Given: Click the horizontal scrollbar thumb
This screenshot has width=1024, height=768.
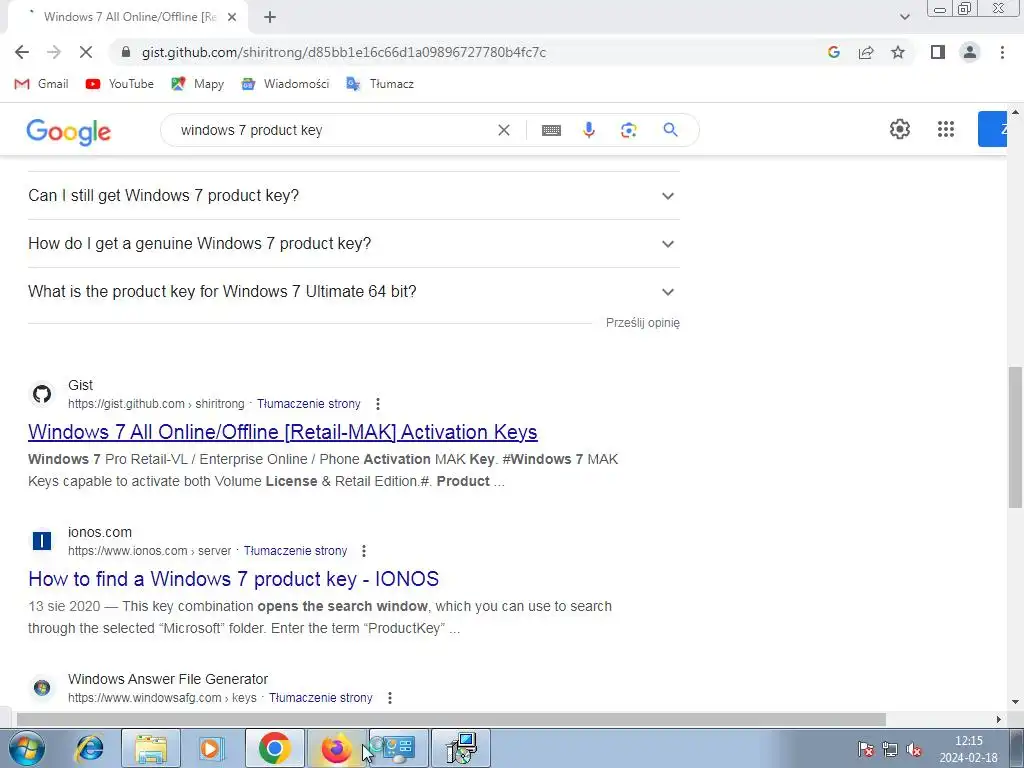Looking at the screenshot, I should pyautogui.click(x=451, y=719).
